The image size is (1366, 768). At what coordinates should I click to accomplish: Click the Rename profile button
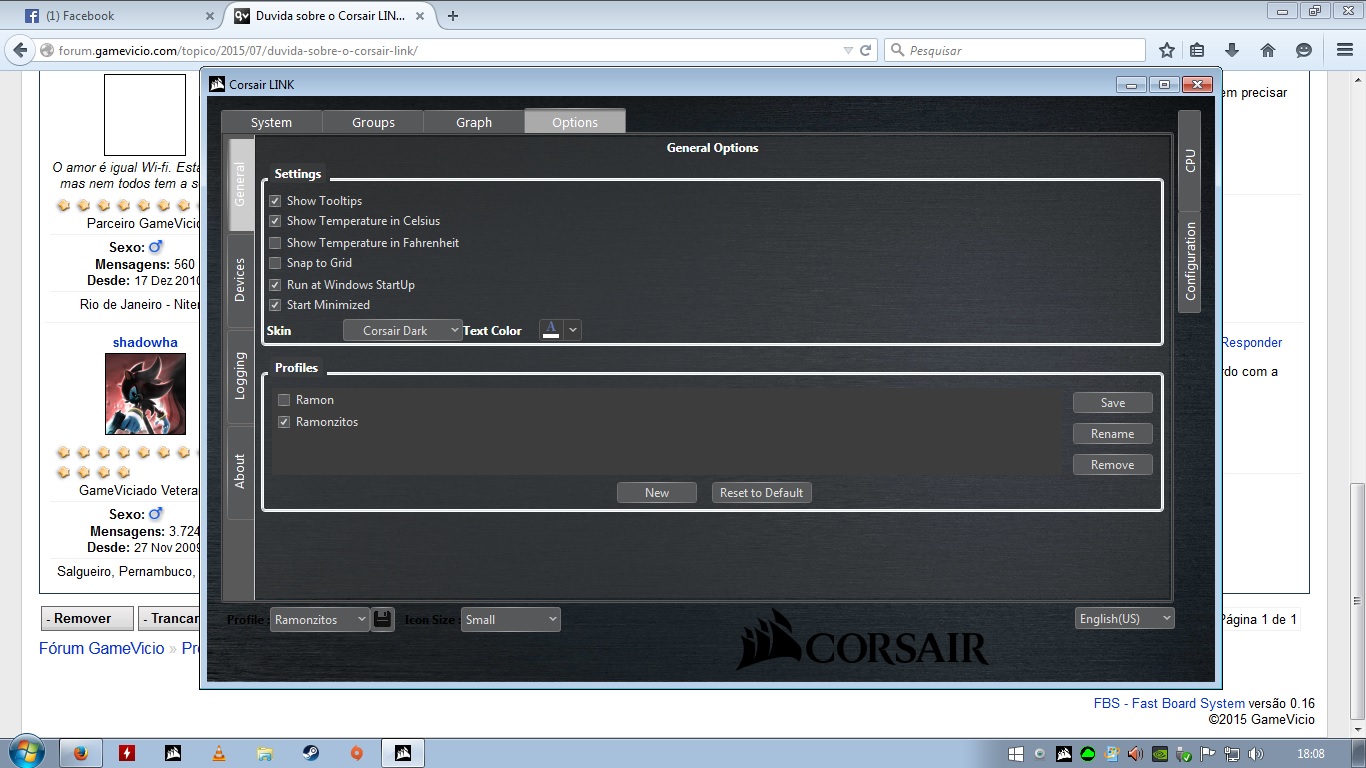[x=1113, y=434]
